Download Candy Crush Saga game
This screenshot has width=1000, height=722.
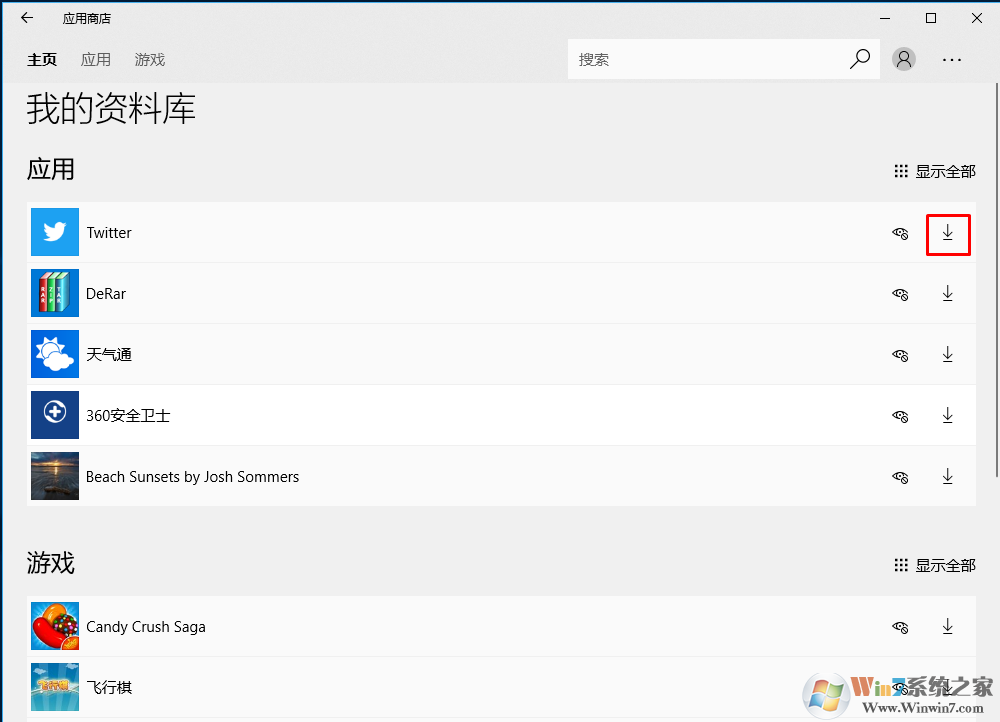coord(948,626)
